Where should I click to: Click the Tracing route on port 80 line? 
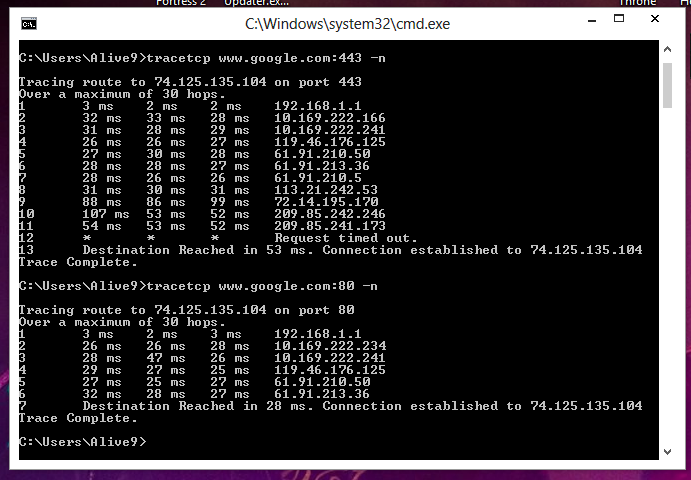186,310
